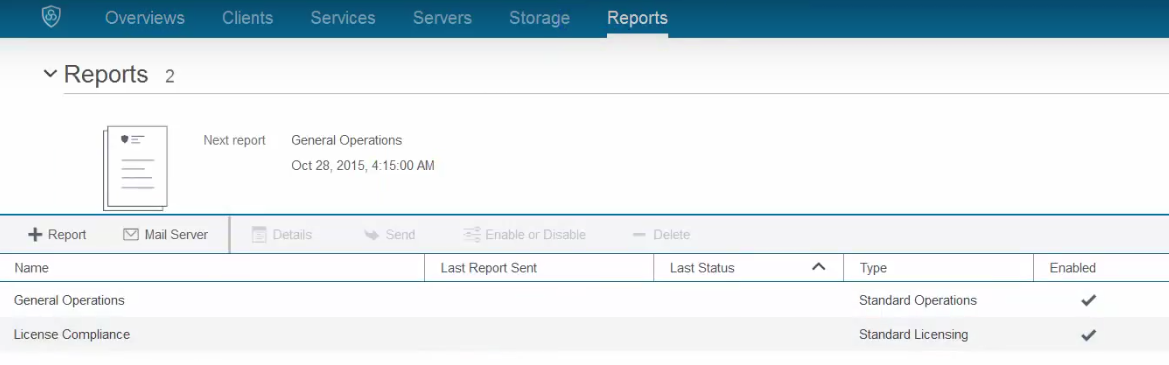Click the Delete minus icon

[x=638, y=235]
